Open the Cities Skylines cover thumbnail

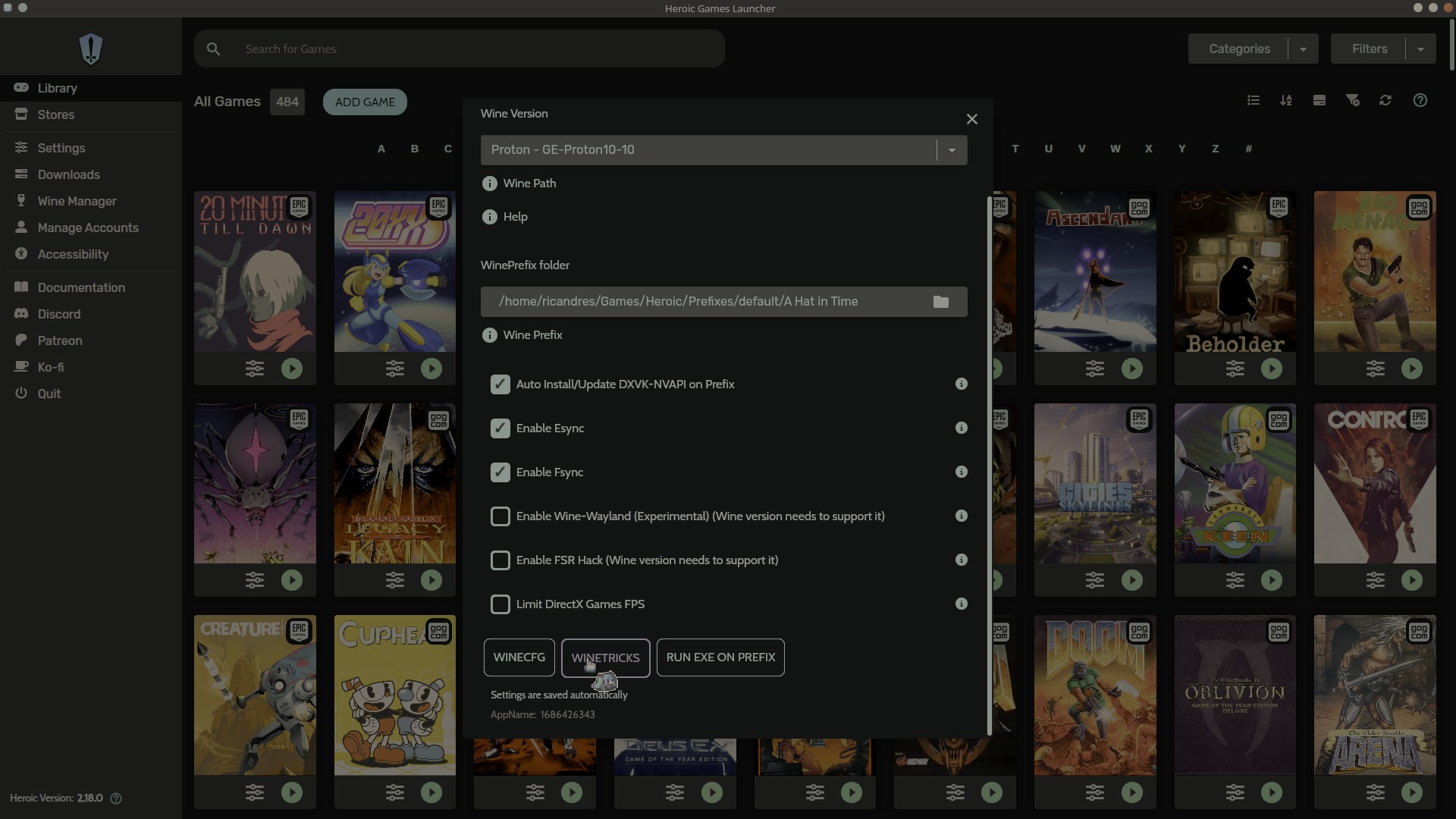[1095, 483]
